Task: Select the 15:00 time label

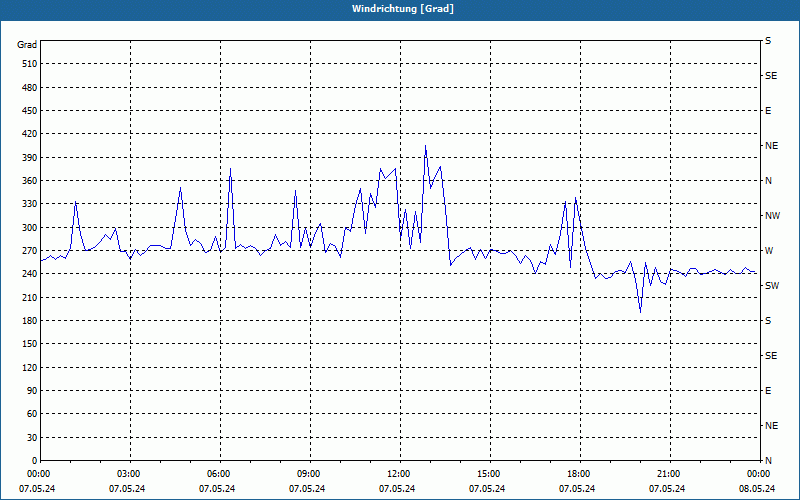Action: pos(489,474)
